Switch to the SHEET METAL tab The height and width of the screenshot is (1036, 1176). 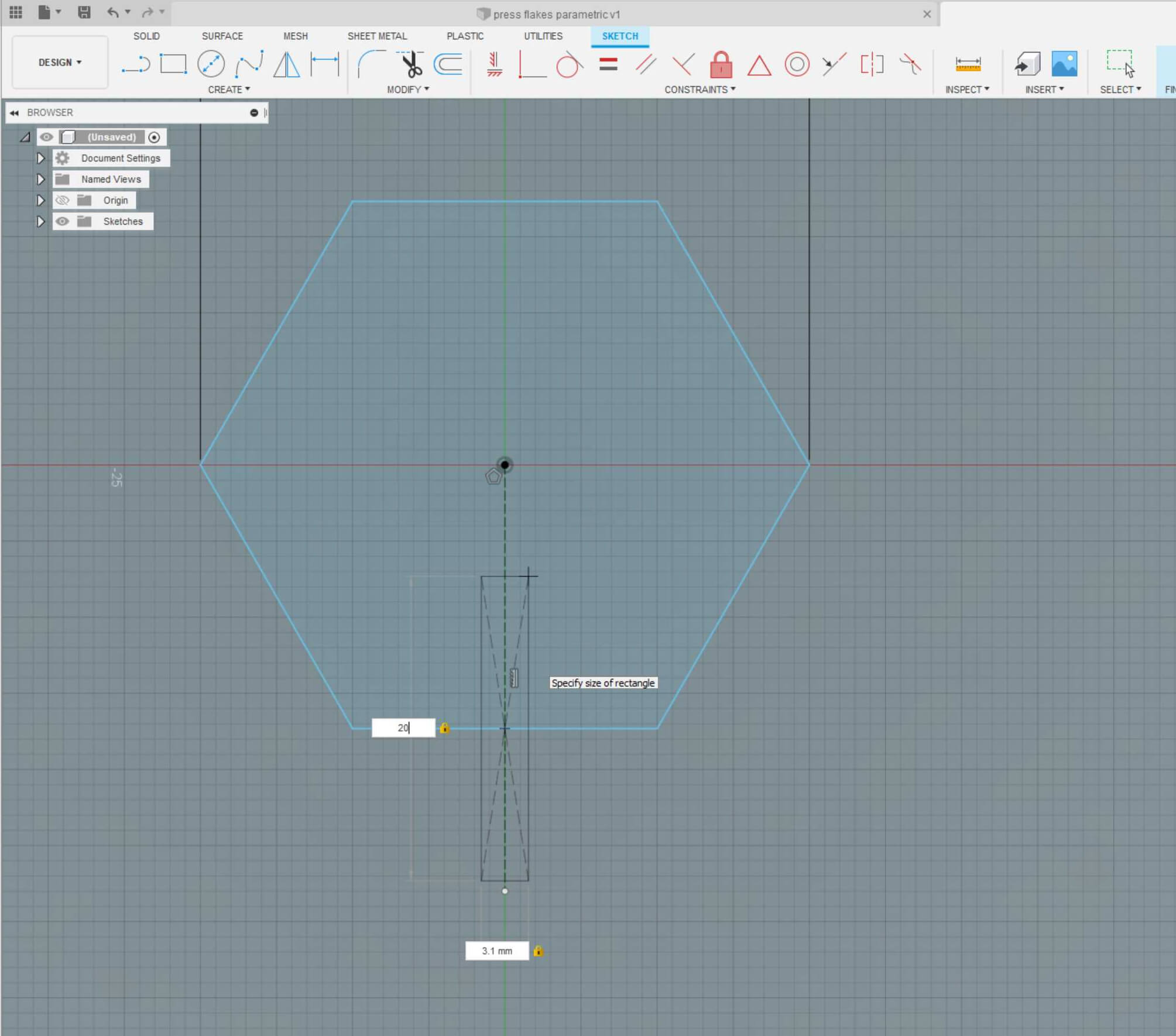(377, 36)
